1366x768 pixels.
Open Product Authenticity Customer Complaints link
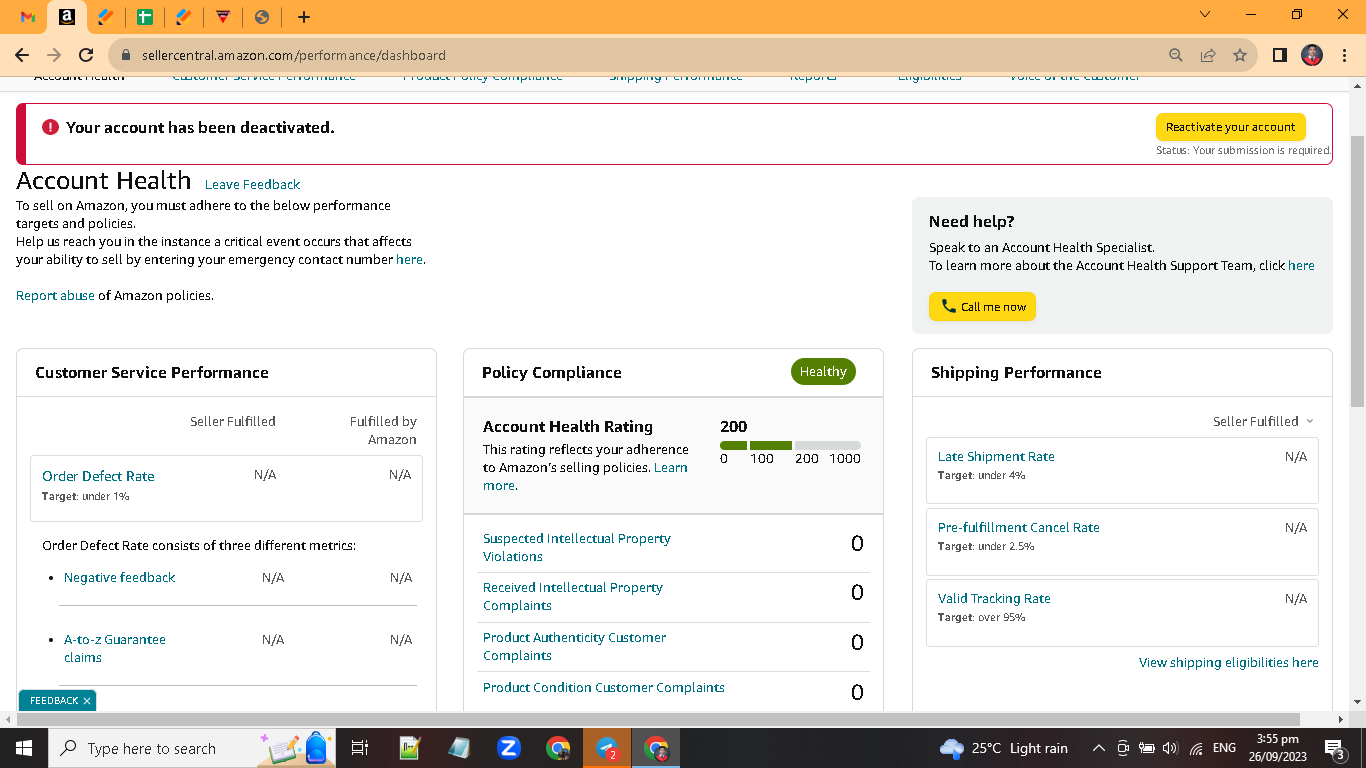pyautogui.click(x=574, y=646)
